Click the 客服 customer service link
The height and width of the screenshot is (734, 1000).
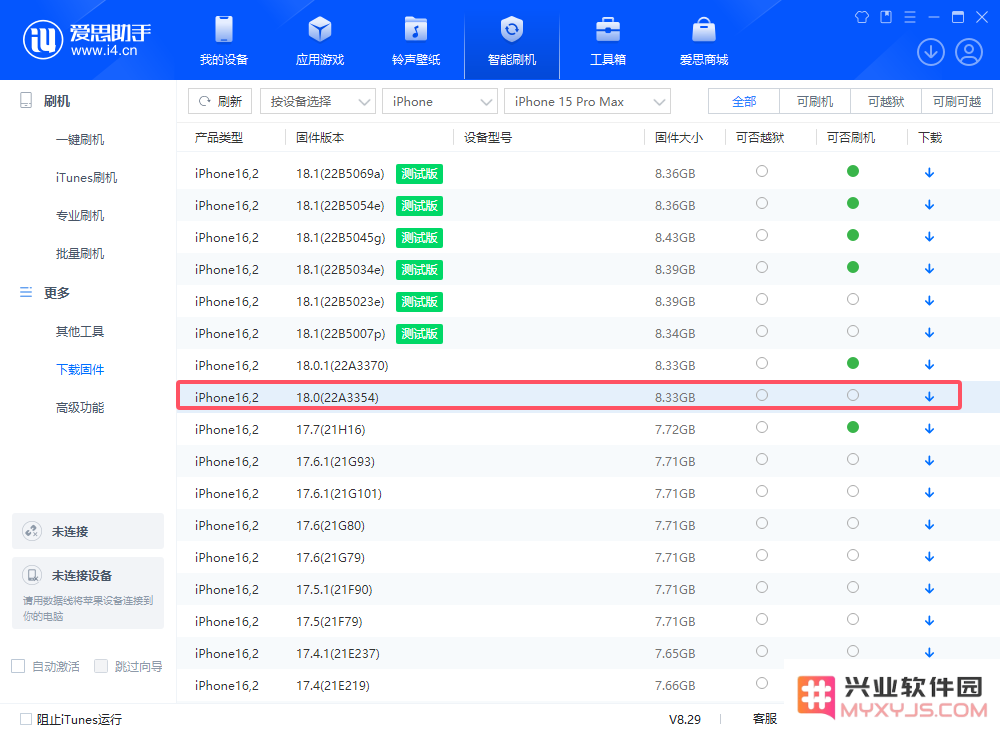point(765,719)
